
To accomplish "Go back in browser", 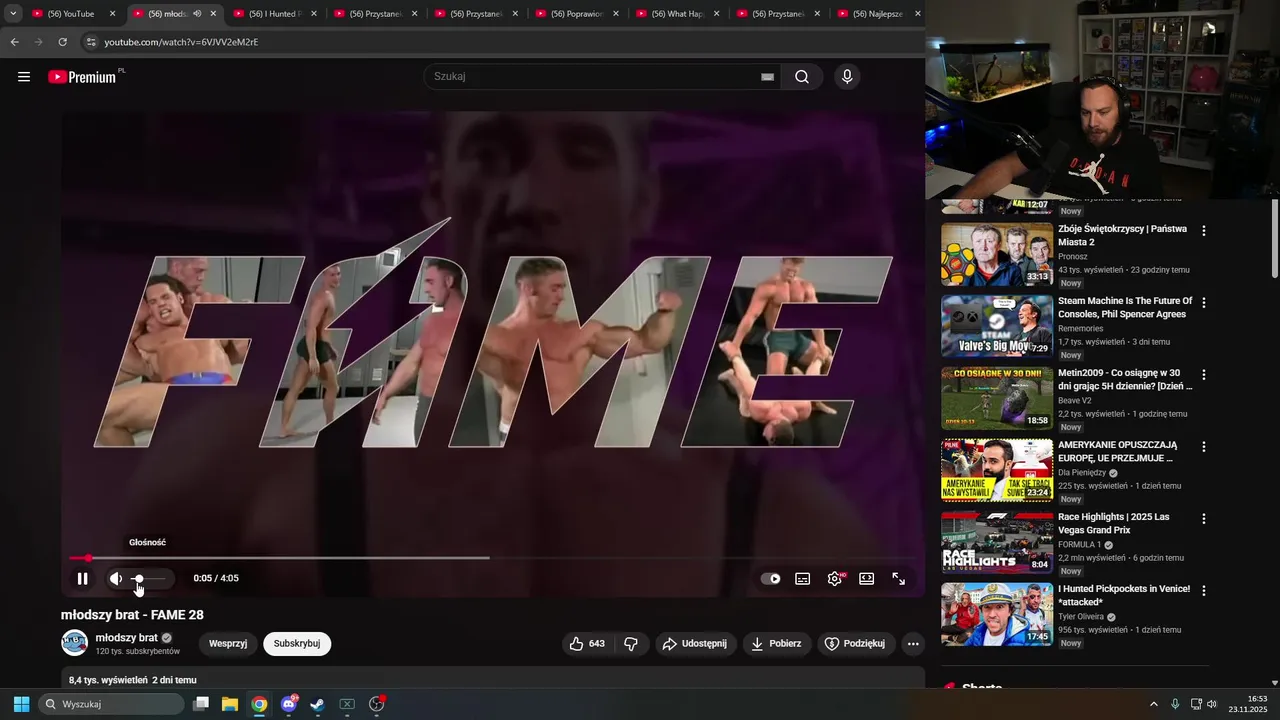I will tap(14, 42).
